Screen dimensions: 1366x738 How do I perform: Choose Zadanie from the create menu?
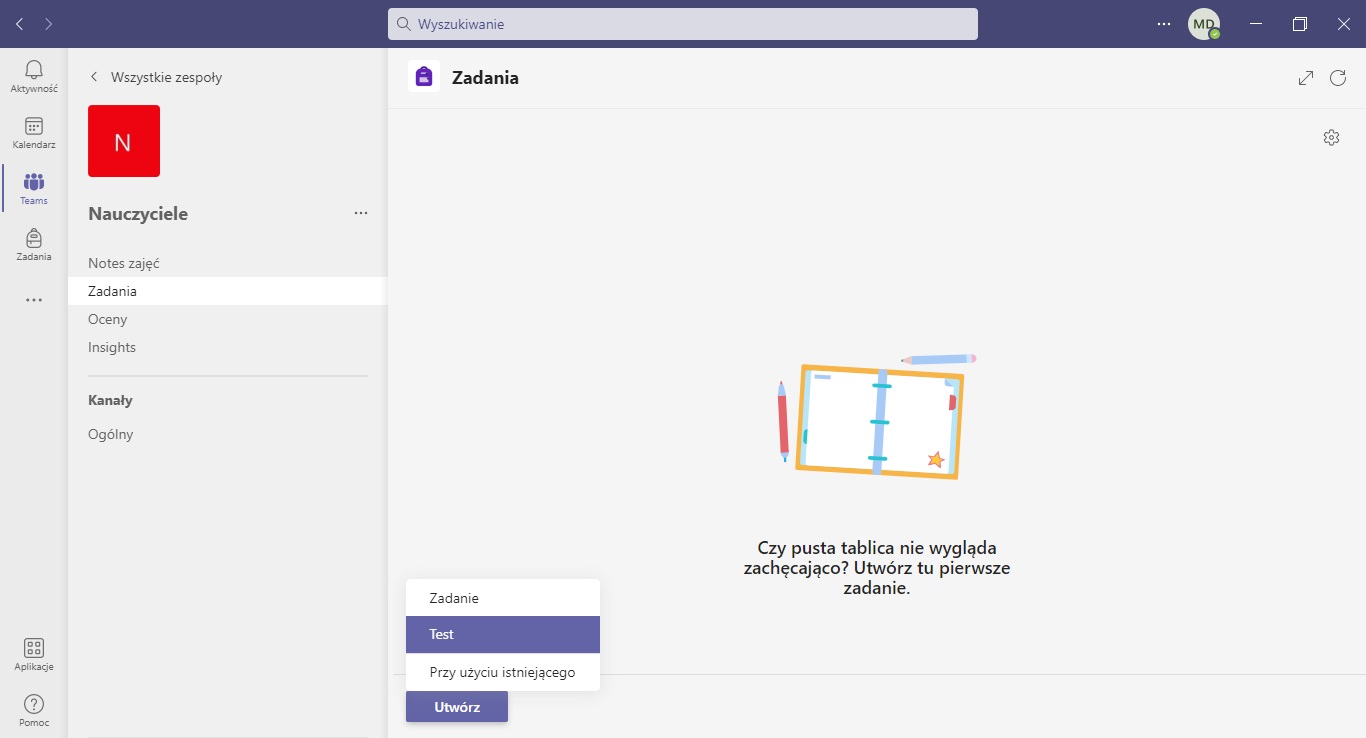click(502, 598)
